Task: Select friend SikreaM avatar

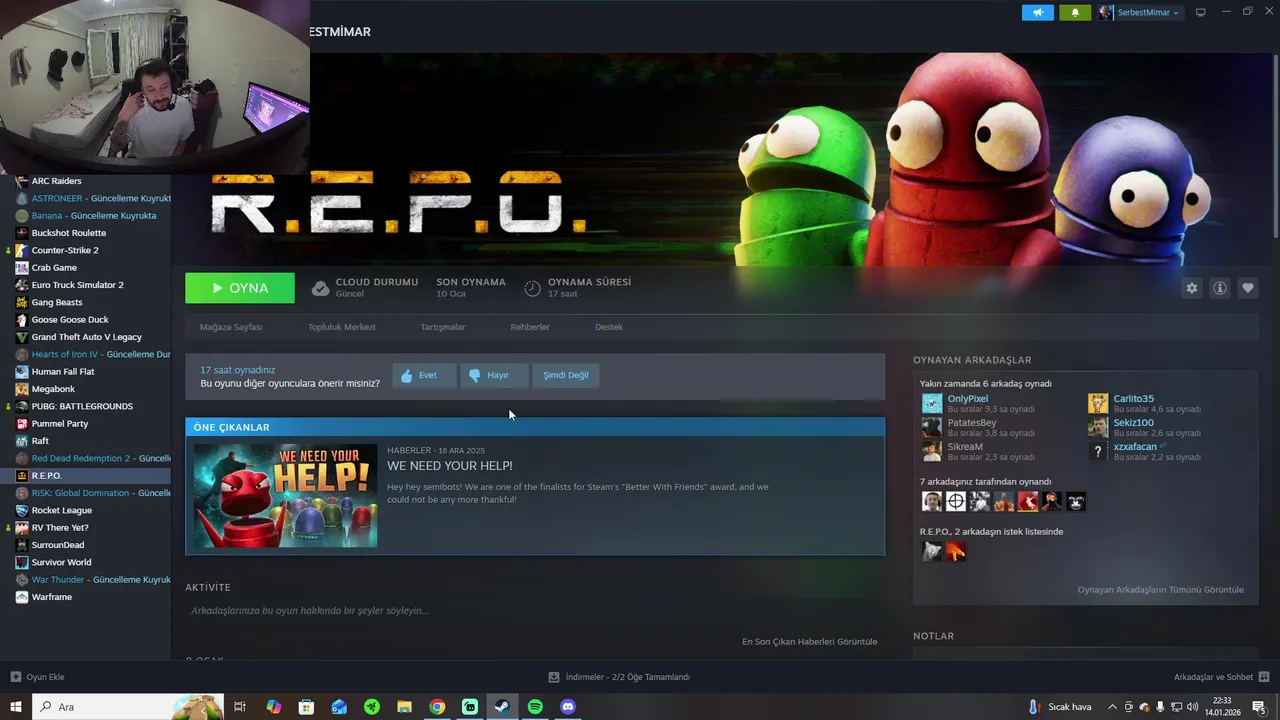Action: click(x=932, y=451)
